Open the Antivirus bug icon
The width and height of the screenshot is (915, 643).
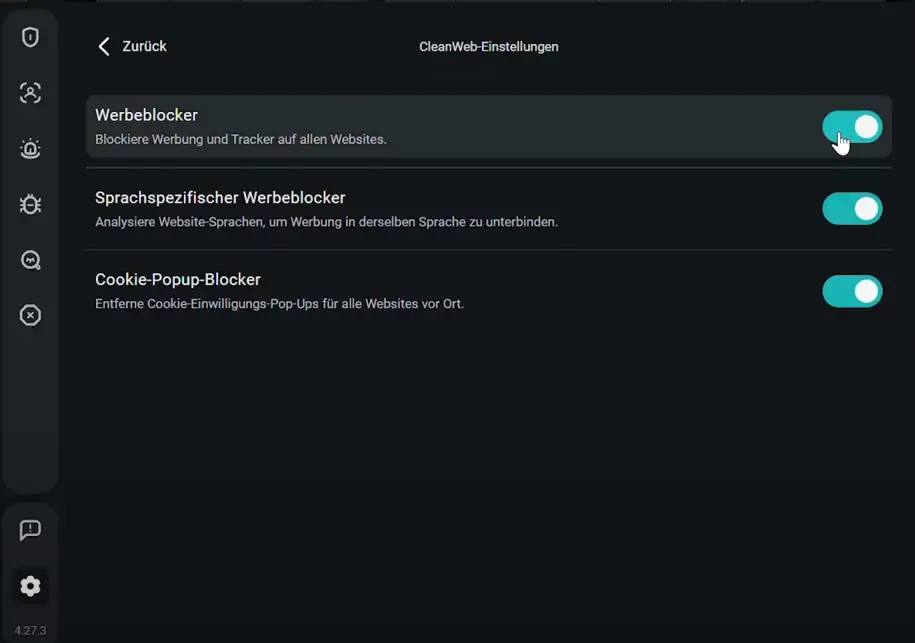pyautogui.click(x=30, y=205)
